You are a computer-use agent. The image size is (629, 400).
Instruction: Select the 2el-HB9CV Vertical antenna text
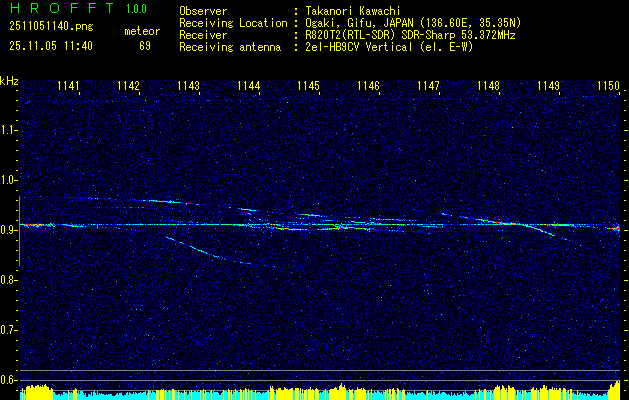[x=389, y=47]
